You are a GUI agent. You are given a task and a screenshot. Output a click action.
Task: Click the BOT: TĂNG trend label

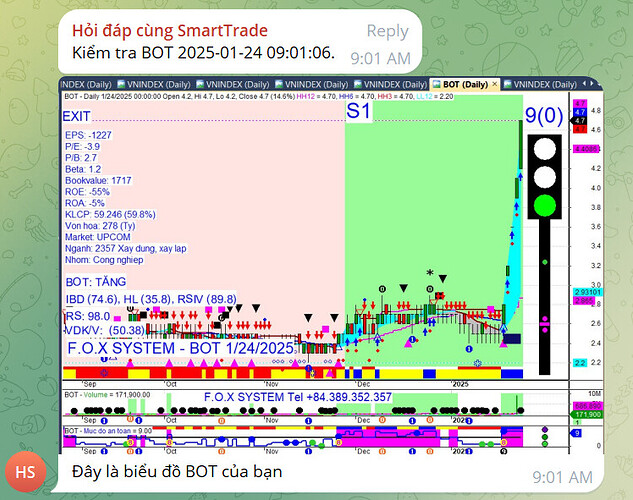(x=96, y=282)
